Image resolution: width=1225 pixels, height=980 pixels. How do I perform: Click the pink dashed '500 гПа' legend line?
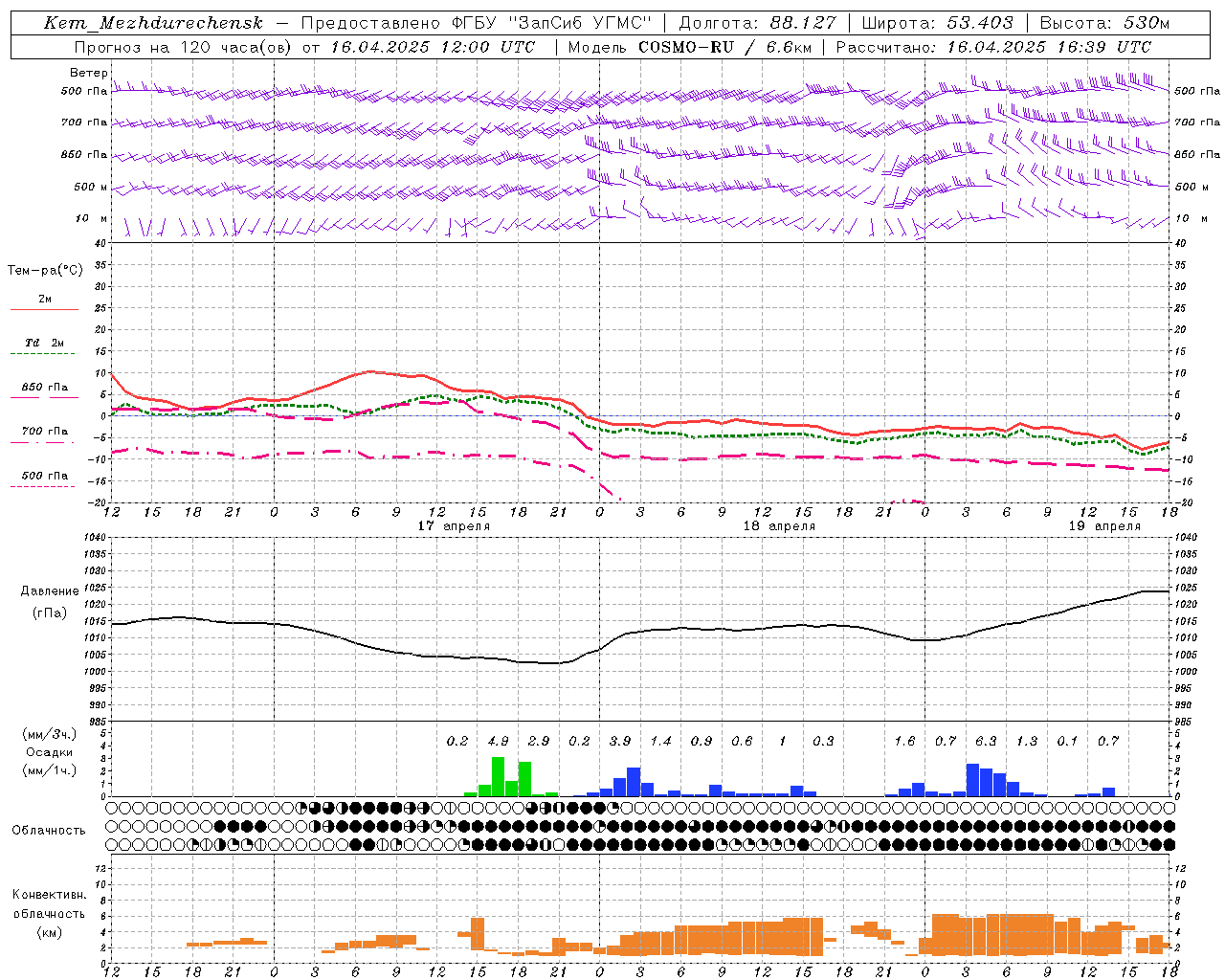coord(44,487)
